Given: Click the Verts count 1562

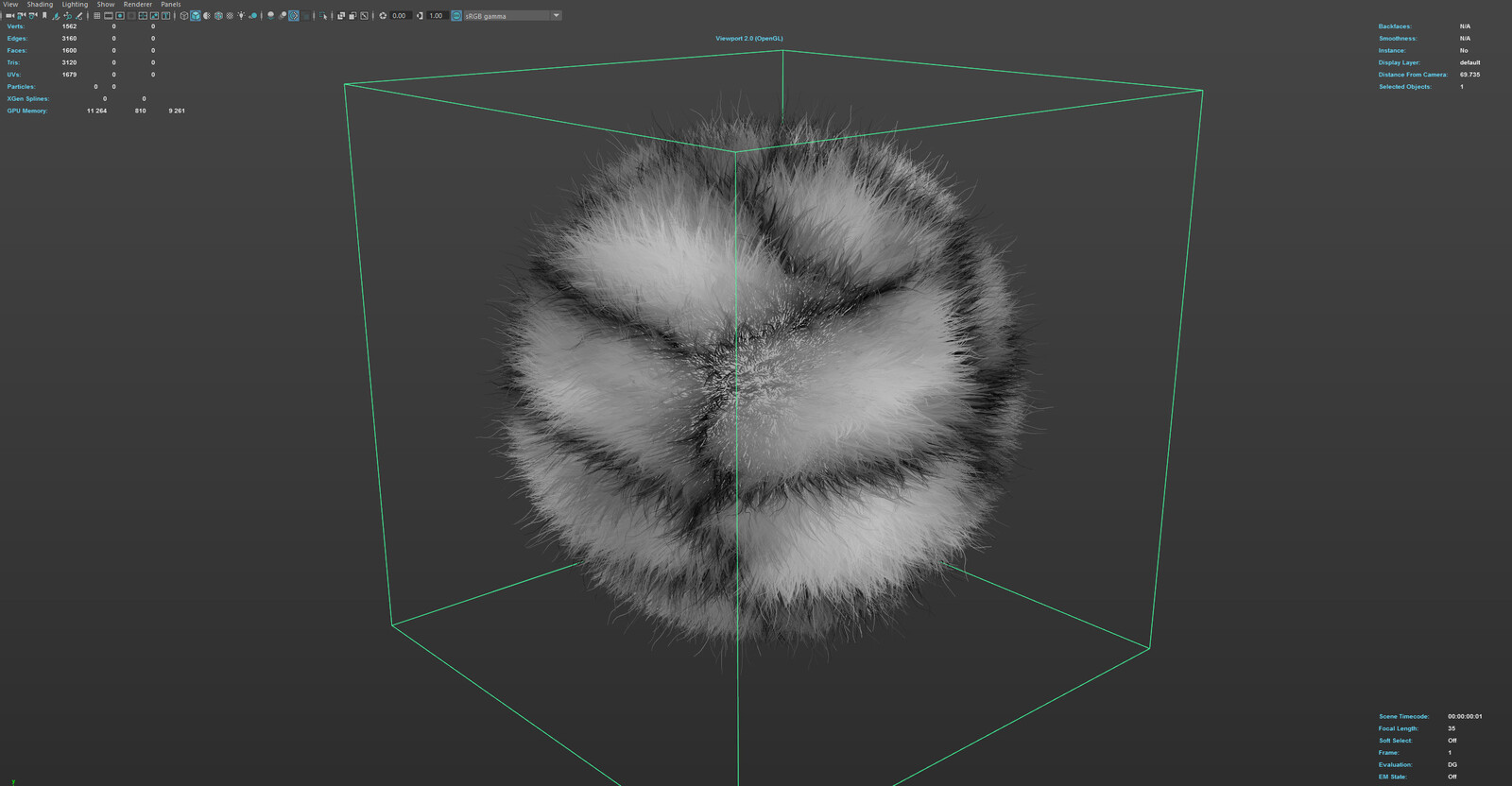Looking at the screenshot, I should click(x=69, y=26).
